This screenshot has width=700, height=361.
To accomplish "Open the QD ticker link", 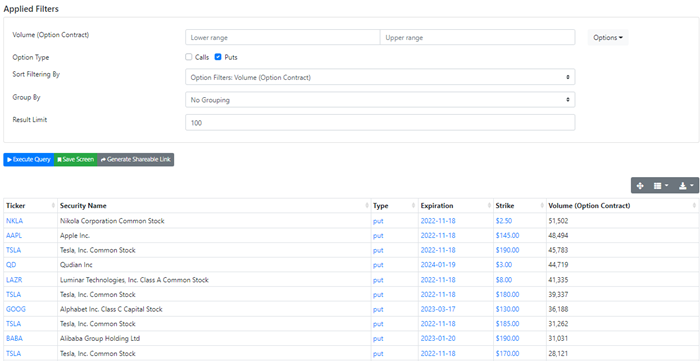I will [x=11, y=265].
